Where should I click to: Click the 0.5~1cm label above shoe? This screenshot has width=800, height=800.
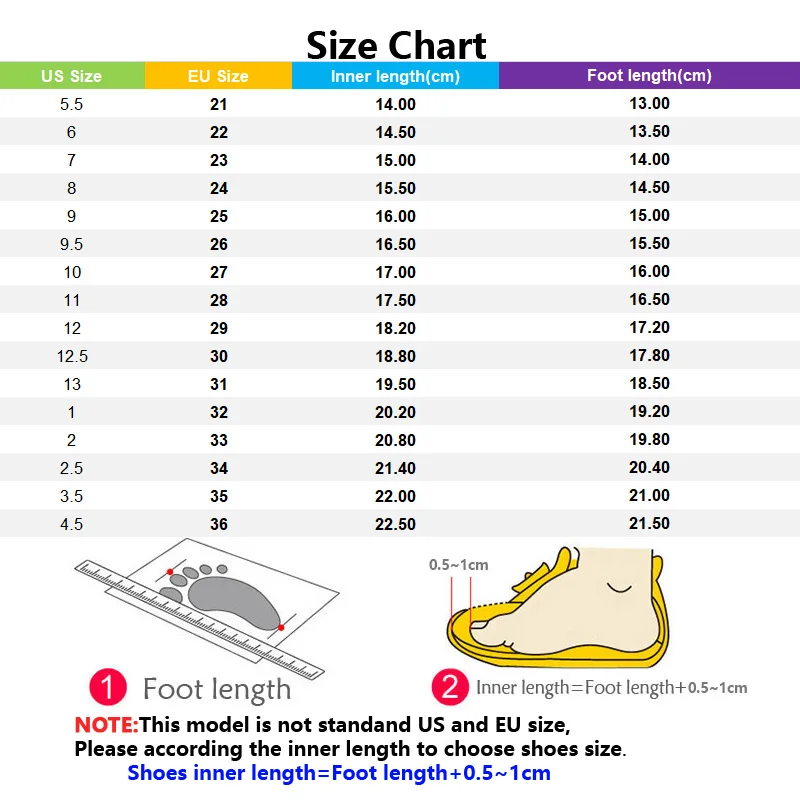click(459, 565)
